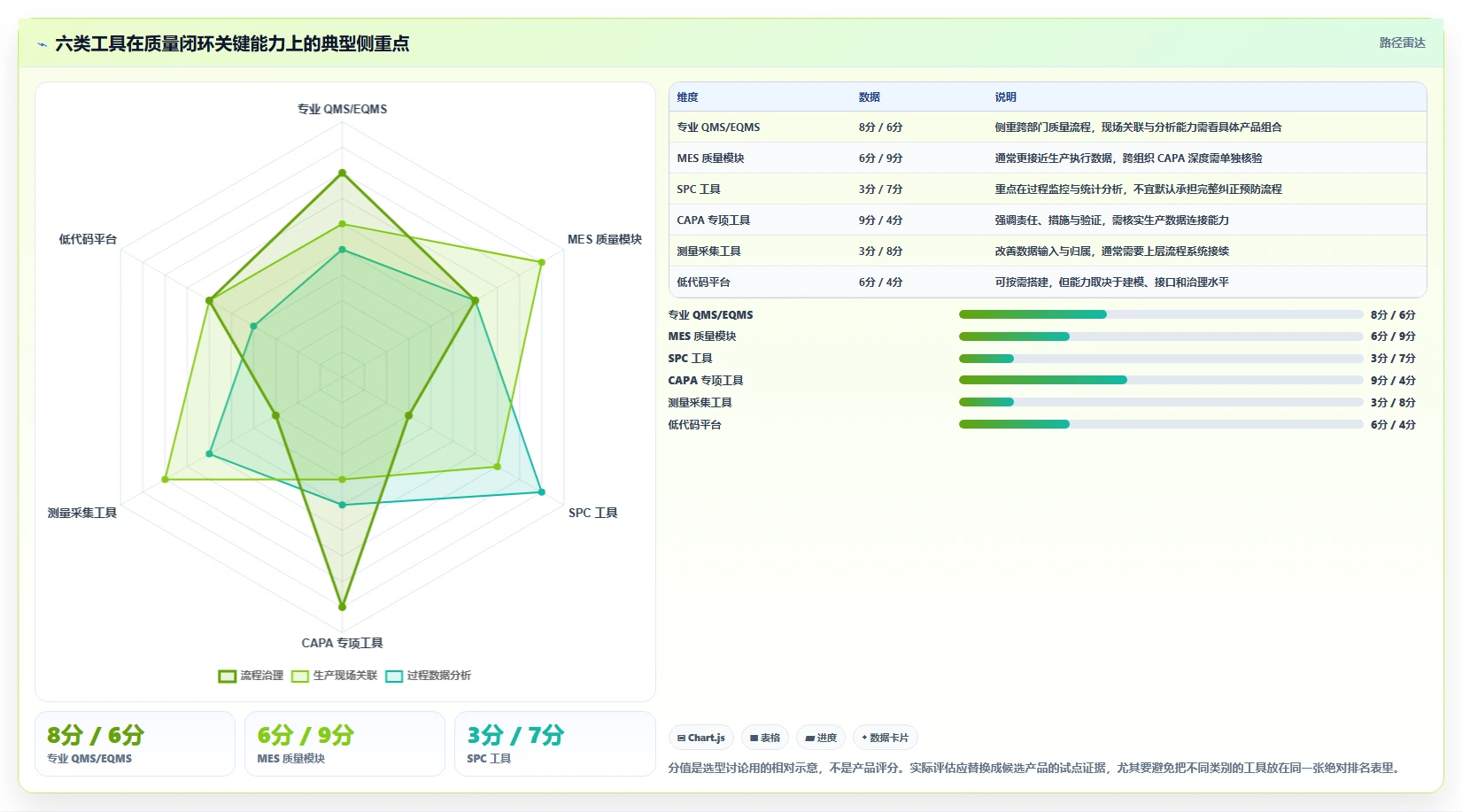This screenshot has width=1462, height=812.
Task: Click the table value 3分 / 8分
Action: (x=880, y=251)
